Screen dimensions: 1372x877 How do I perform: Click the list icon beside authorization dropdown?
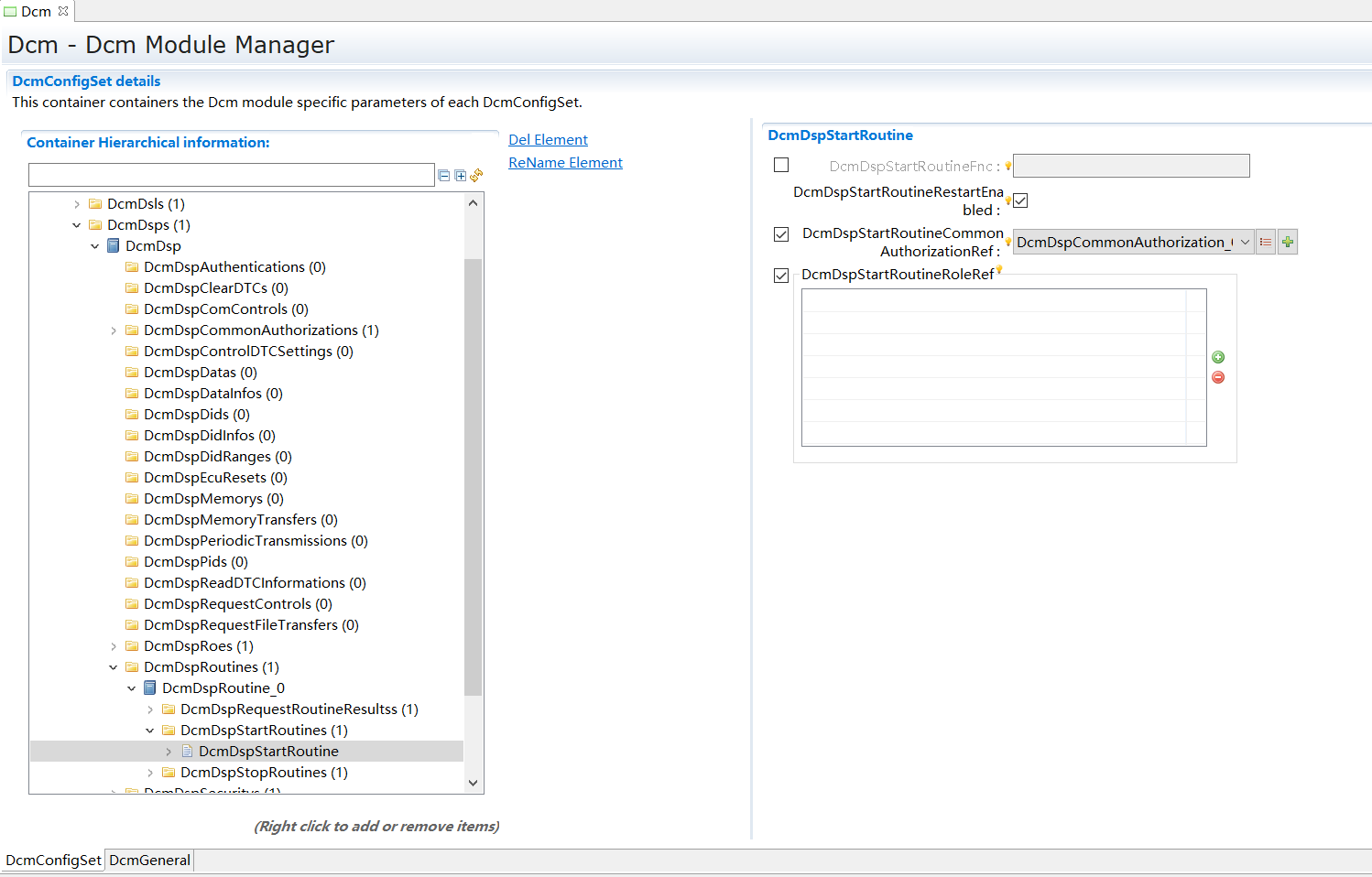coord(1266,243)
